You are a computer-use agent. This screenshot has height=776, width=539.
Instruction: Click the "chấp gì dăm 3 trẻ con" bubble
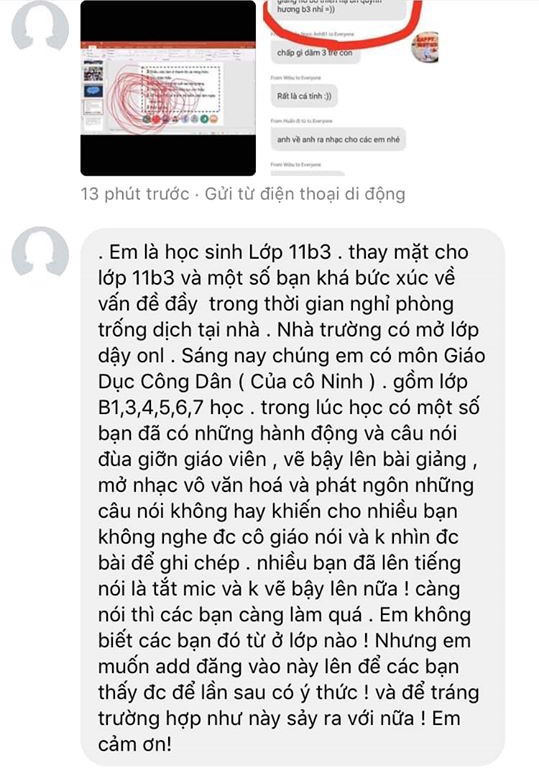[x=315, y=52]
